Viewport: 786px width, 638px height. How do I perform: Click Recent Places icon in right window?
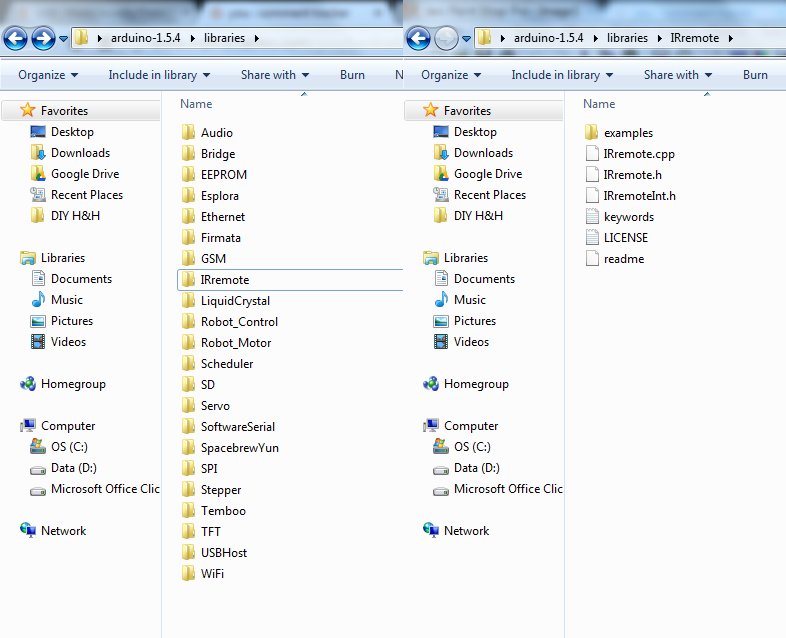[x=441, y=195]
